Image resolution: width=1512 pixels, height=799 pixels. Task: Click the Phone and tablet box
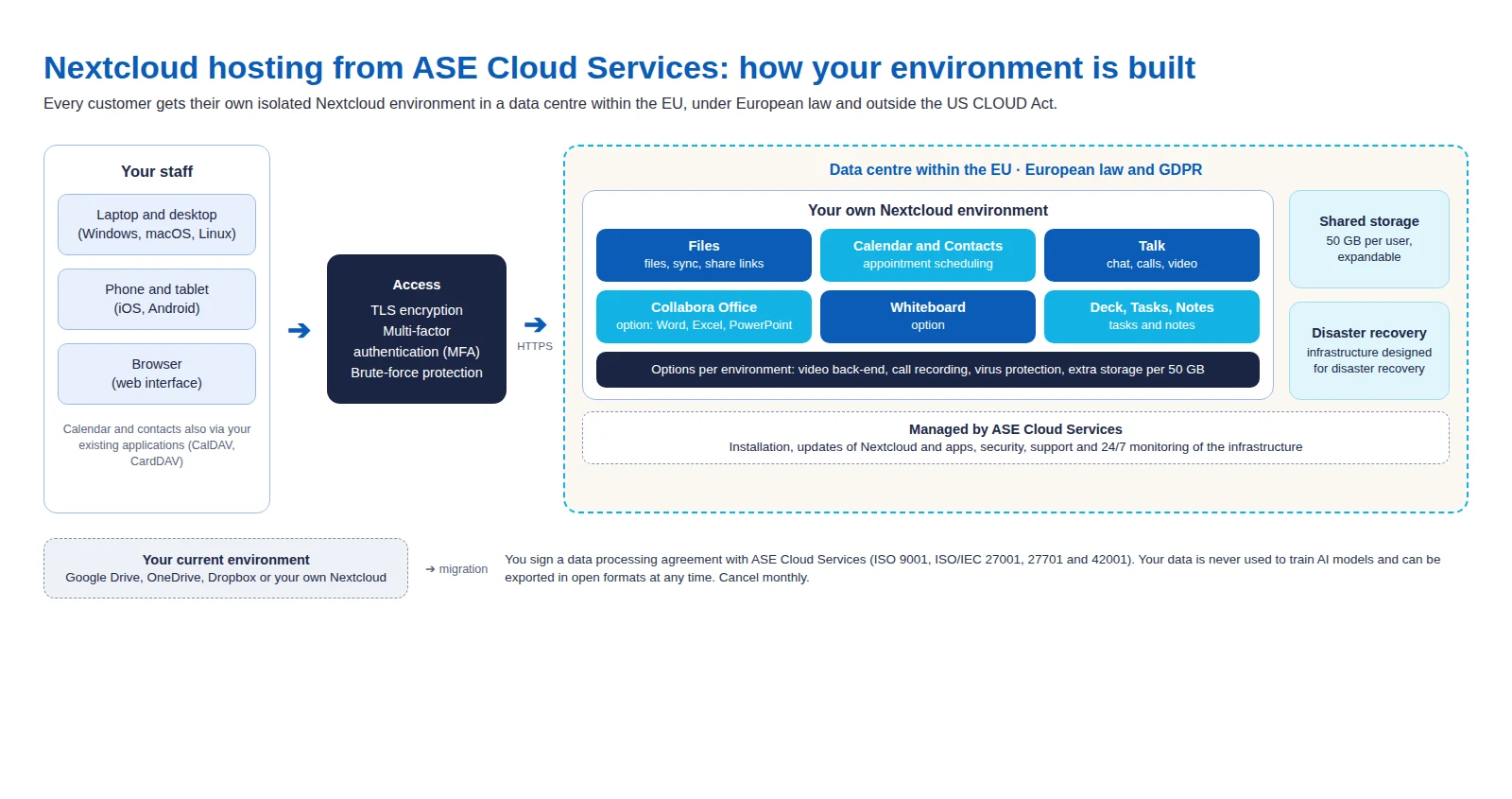pyautogui.click(x=157, y=299)
